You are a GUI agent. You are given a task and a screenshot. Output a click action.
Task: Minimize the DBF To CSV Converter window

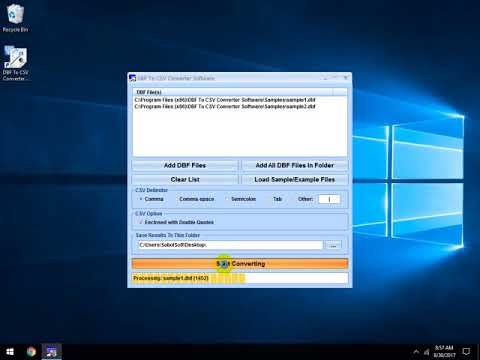coord(325,78)
